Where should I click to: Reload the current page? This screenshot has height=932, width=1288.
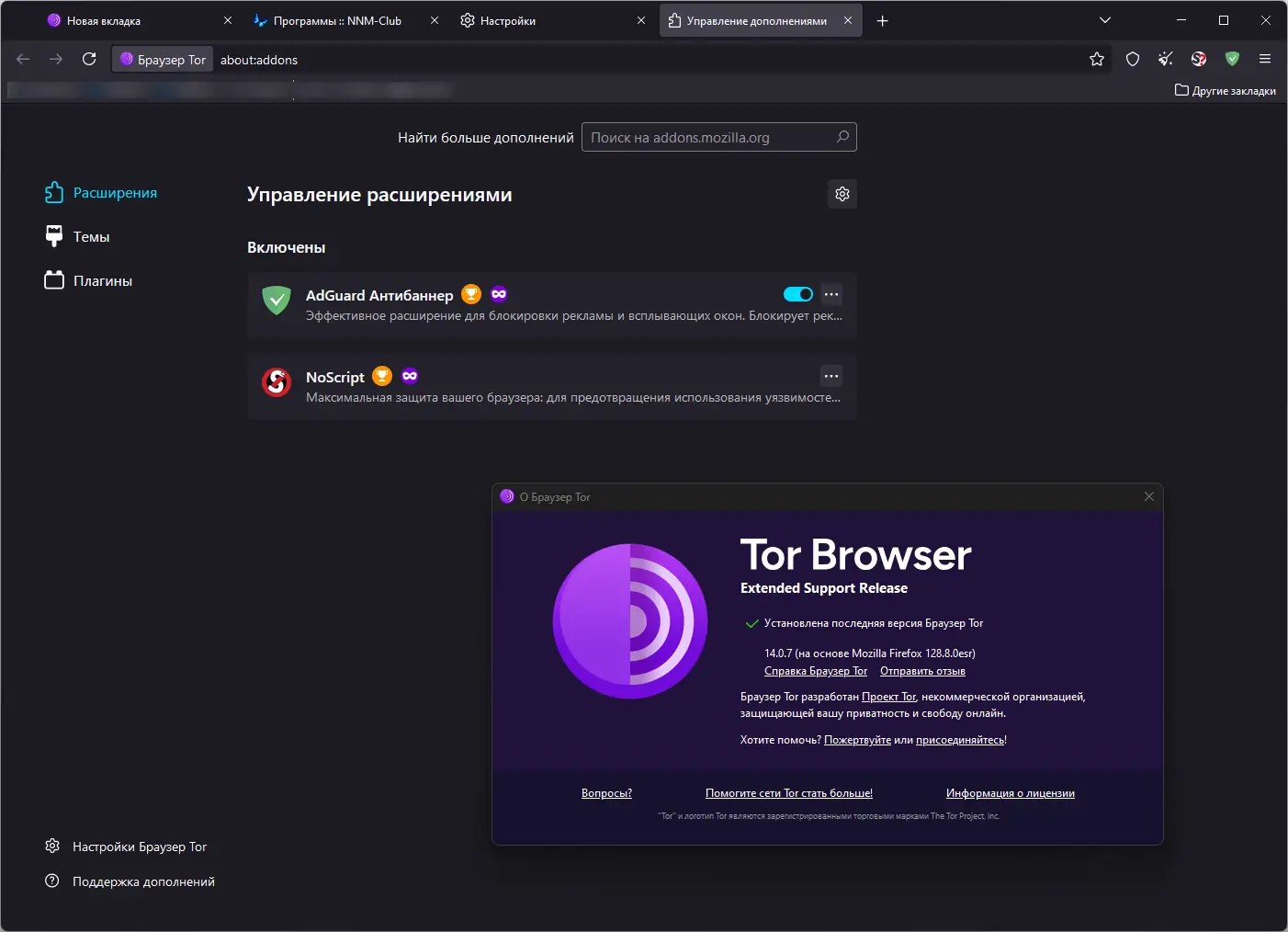click(89, 59)
